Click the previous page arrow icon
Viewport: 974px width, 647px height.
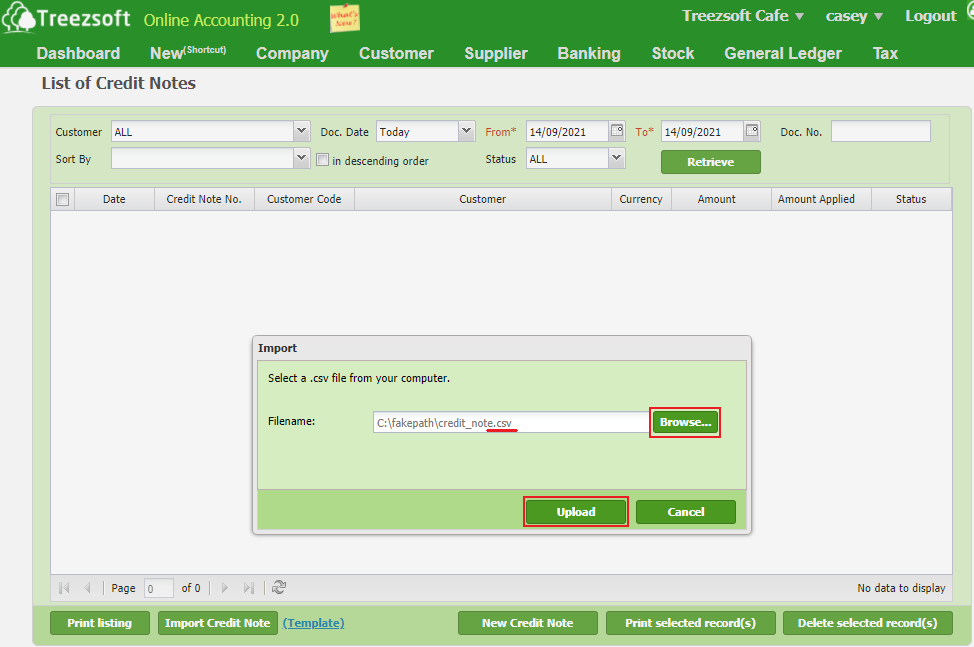tap(88, 588)
